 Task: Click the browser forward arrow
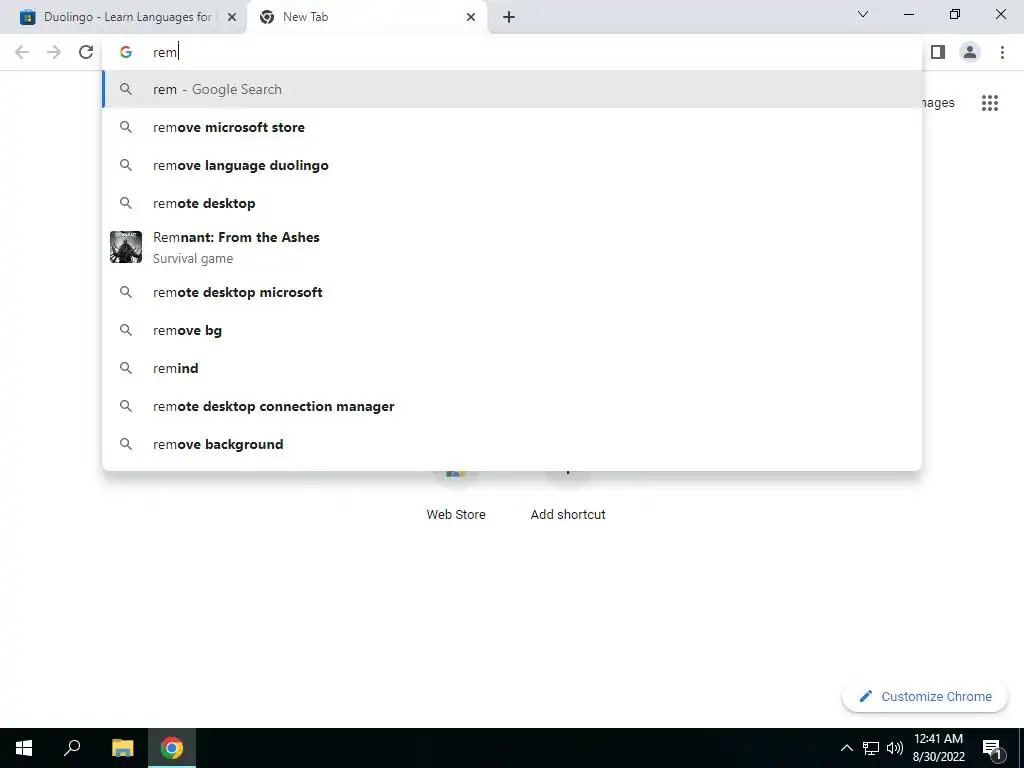tap(54, 52)
